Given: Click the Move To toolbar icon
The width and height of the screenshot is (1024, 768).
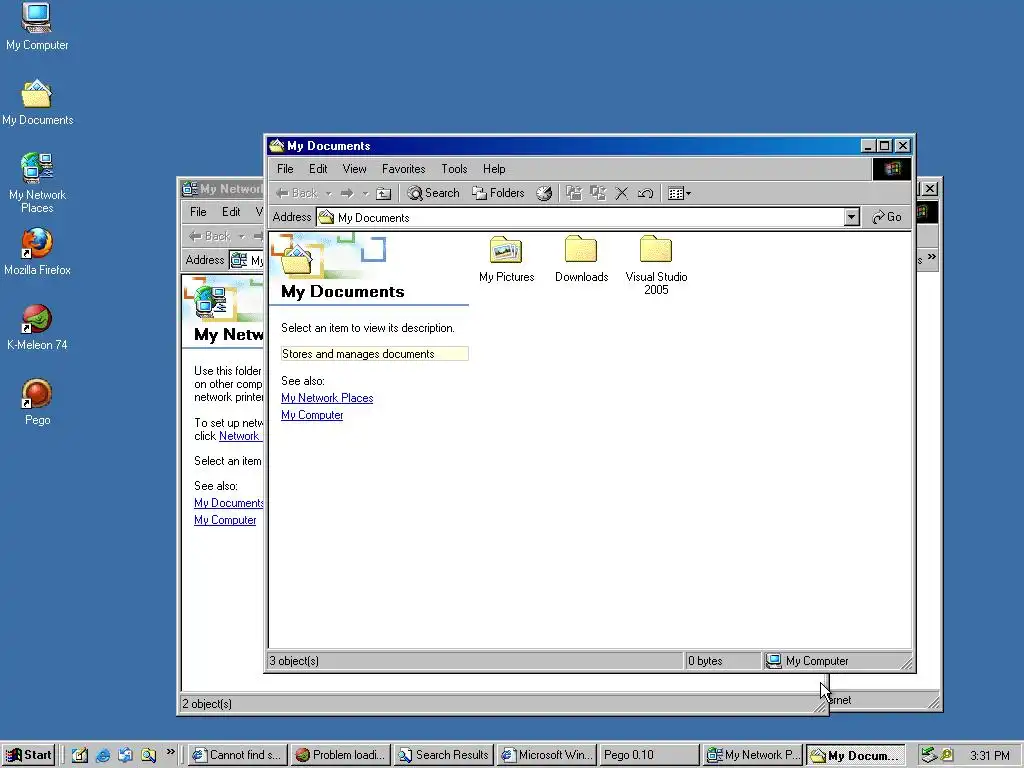Looking at the screenshot, I should click(574, 193).
